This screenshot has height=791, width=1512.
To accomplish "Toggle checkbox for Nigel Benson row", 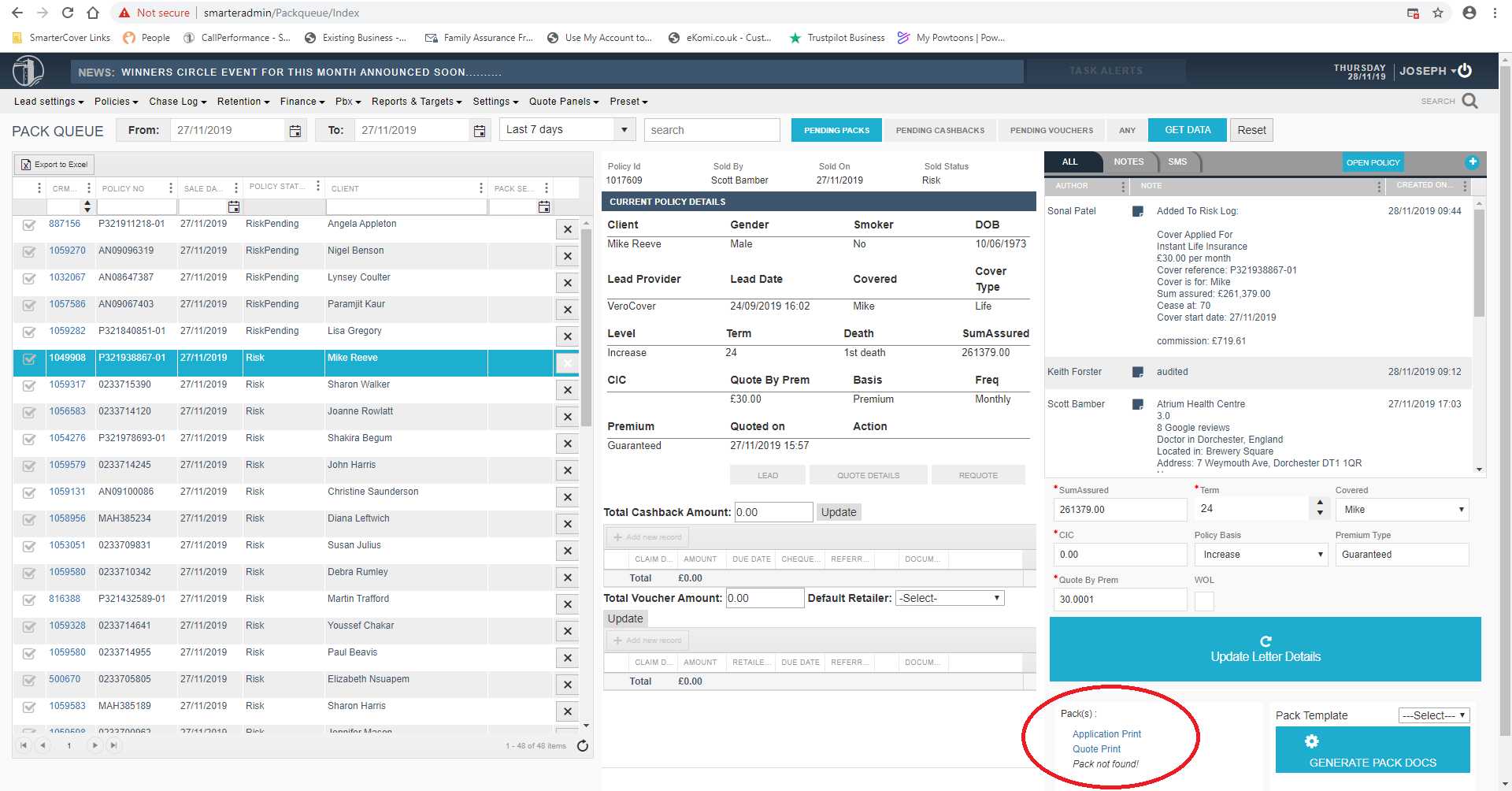I will 29,252.
